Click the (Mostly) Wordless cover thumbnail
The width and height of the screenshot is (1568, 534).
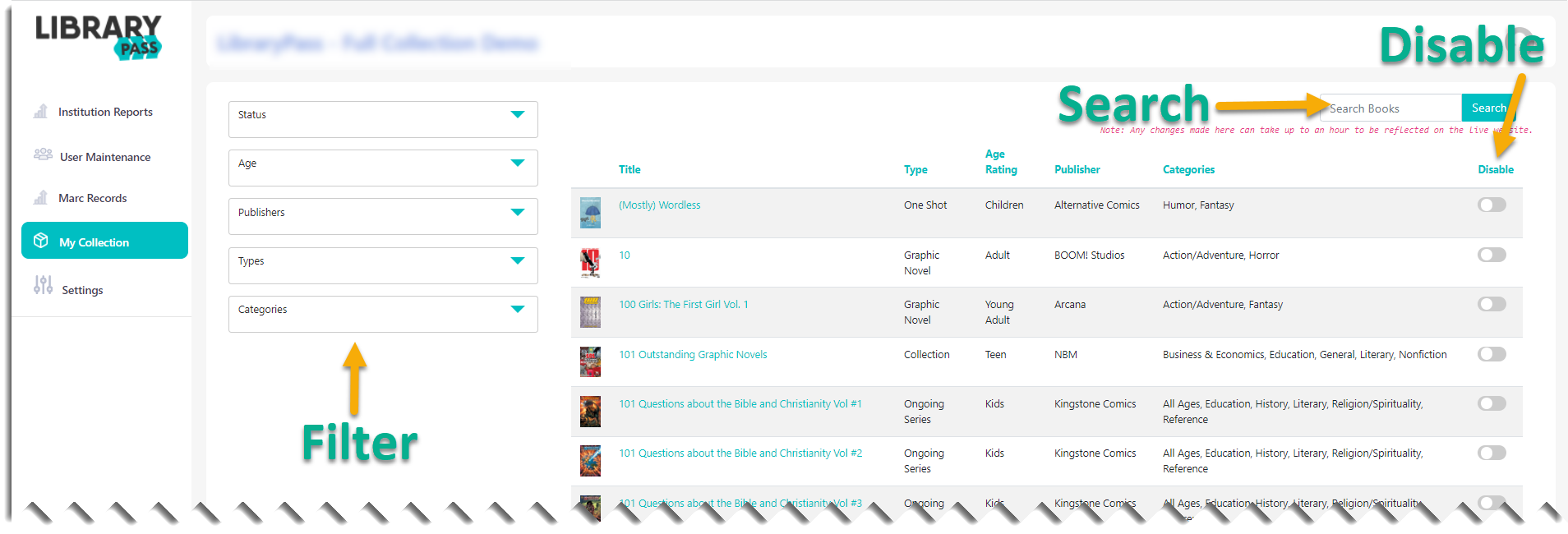point(590,213)
